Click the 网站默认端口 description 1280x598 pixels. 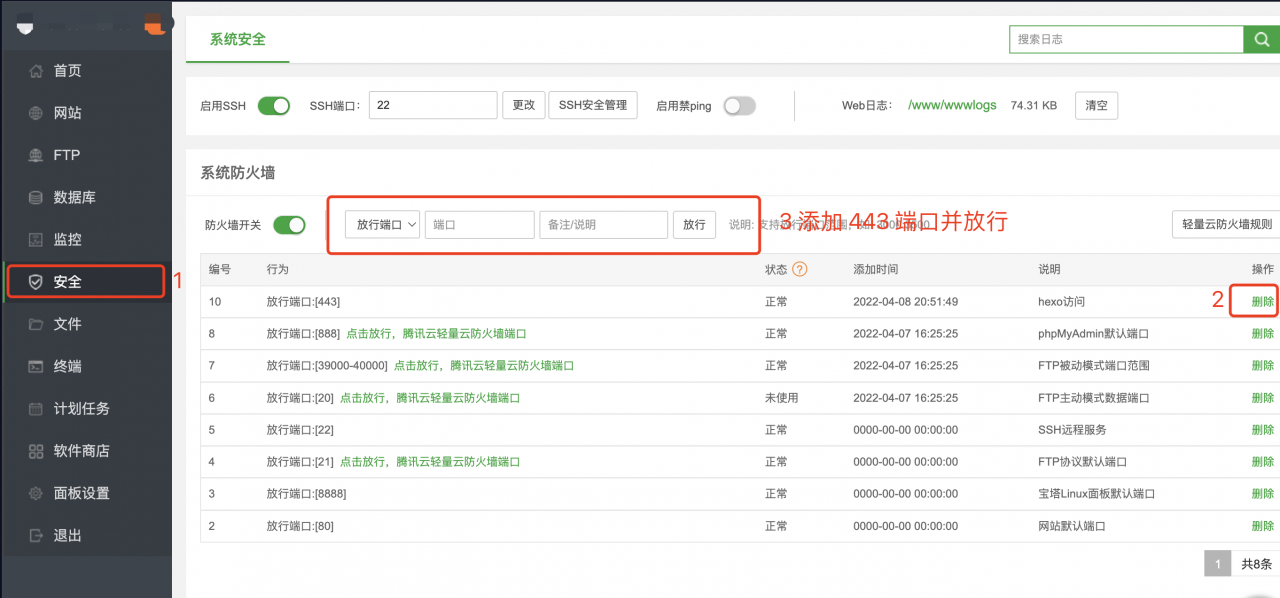coord(1072,525)
